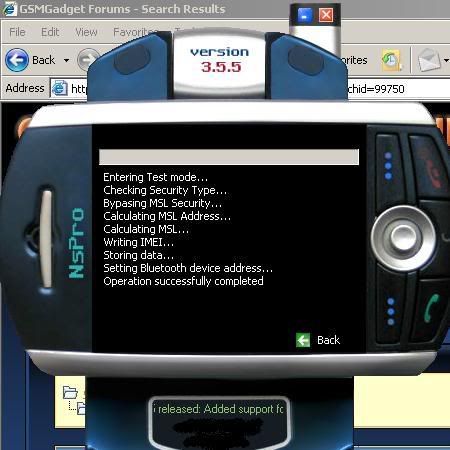Open the Favorites menu in Internet Explorer
The image size is (450, 450).
(135, 32)
